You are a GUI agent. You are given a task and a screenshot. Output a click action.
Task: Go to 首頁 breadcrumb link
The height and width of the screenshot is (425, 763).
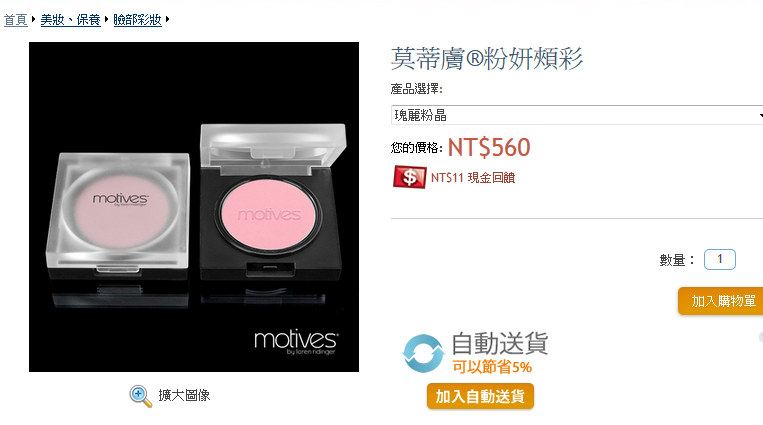coord(16,19)
